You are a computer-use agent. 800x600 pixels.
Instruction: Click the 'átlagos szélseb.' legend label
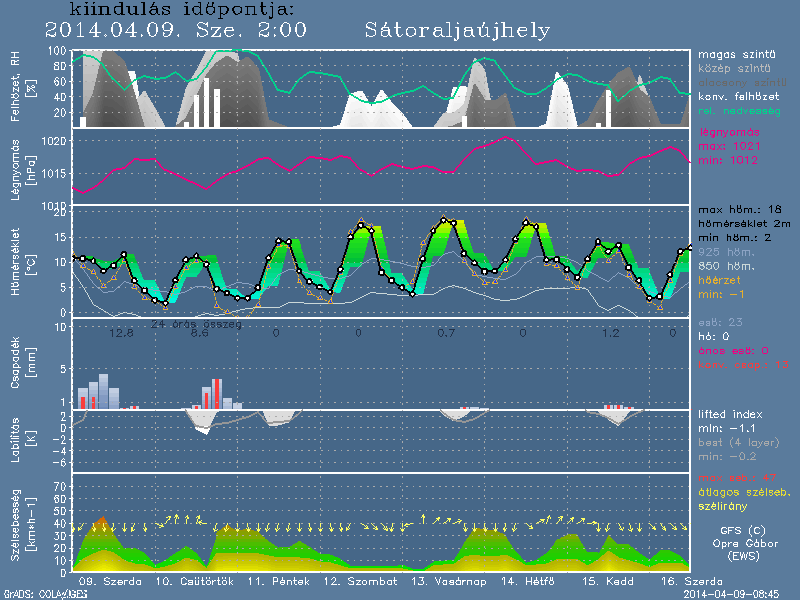pyautogui.click(x=741, y=493)
